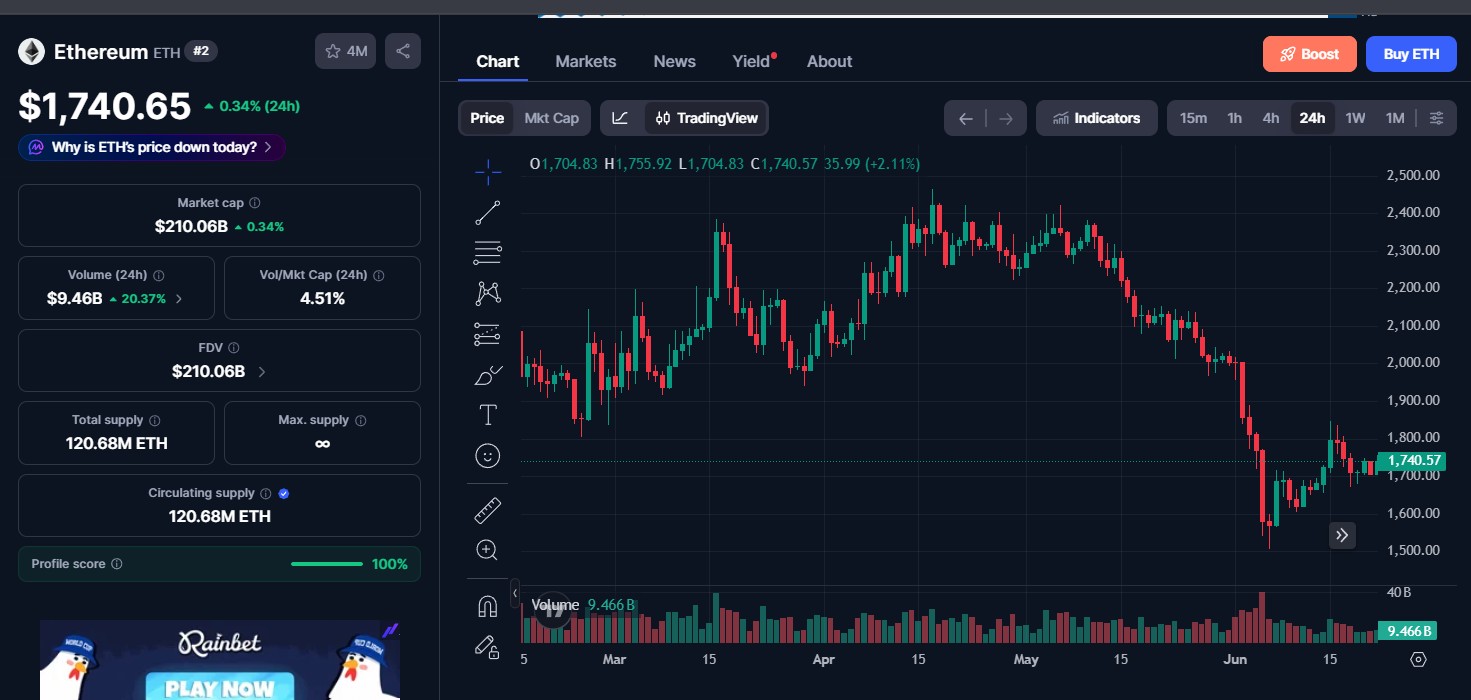The height and width of the screenshot is (700, 1471).
Task: Toggle lock all drawing tools
Action: tap(488, 647)
